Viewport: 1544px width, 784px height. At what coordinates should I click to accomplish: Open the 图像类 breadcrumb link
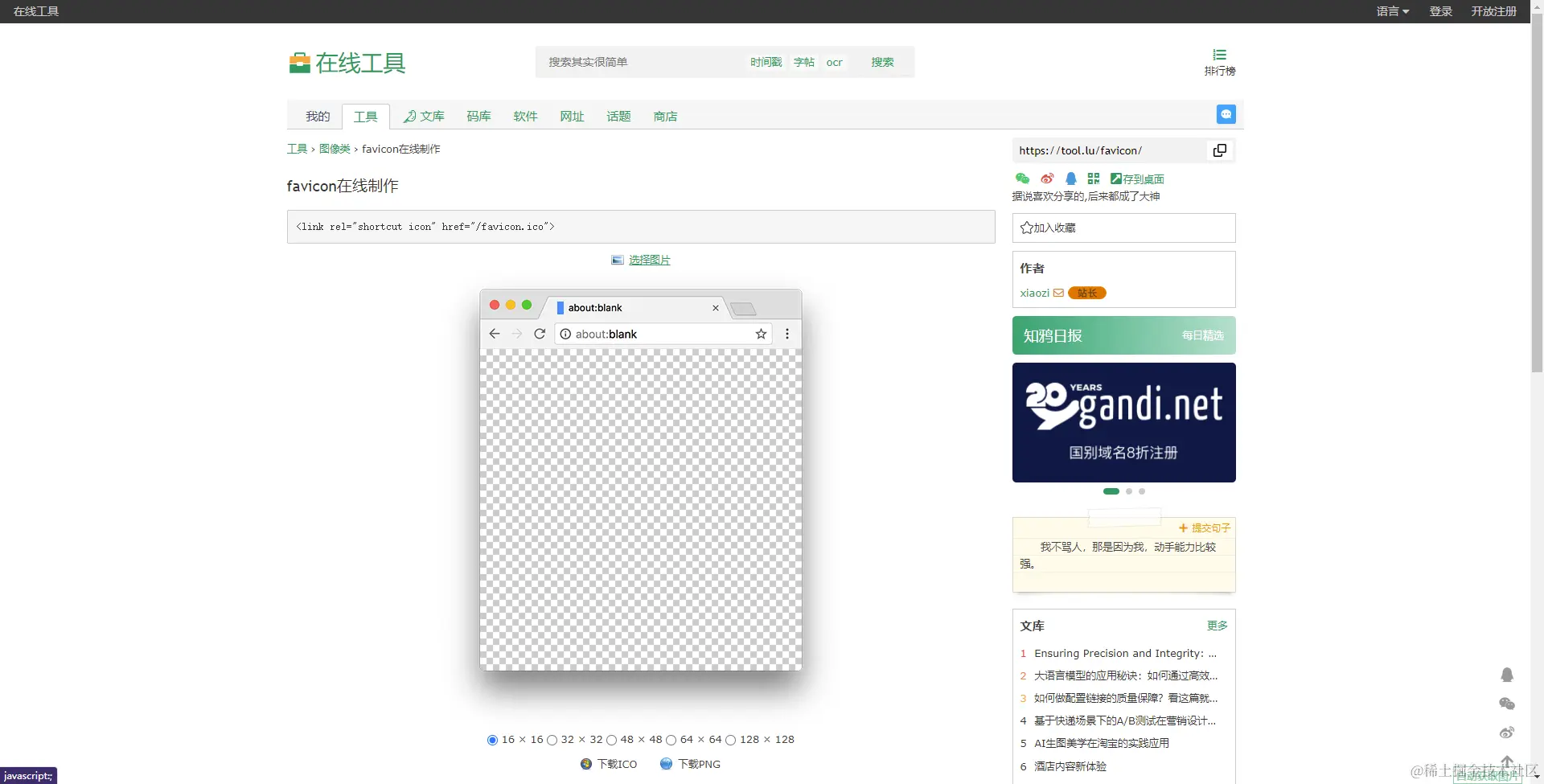[x=335, y=149]
